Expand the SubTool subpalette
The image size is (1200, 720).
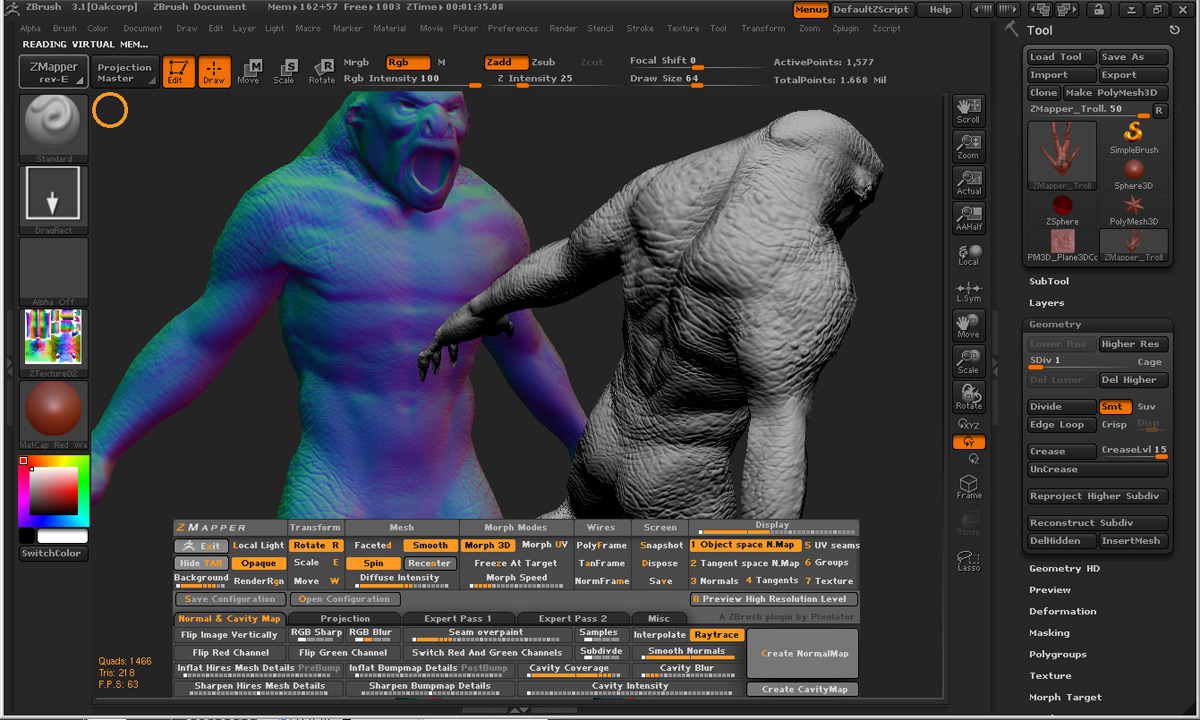click(1049, 281)
